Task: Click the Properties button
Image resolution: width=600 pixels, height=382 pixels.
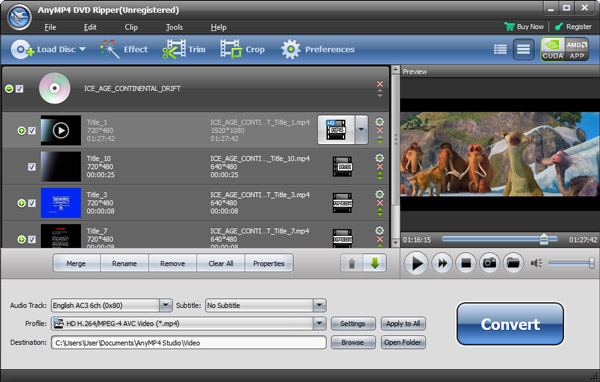Action: 269,263
